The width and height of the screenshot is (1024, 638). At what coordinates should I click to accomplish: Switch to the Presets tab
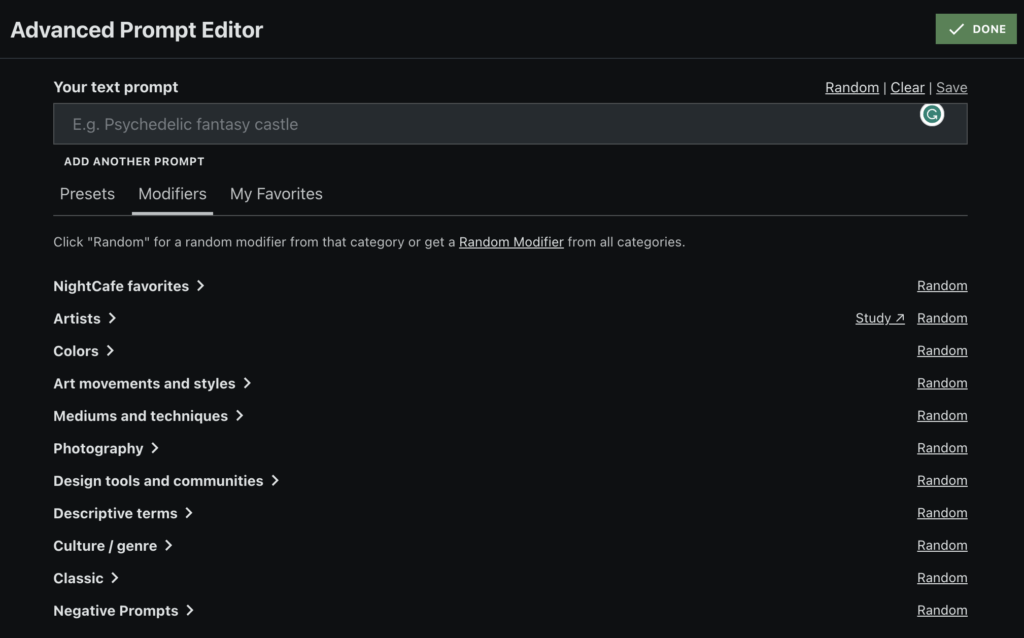pyautogui.click(x=87, y=194)
